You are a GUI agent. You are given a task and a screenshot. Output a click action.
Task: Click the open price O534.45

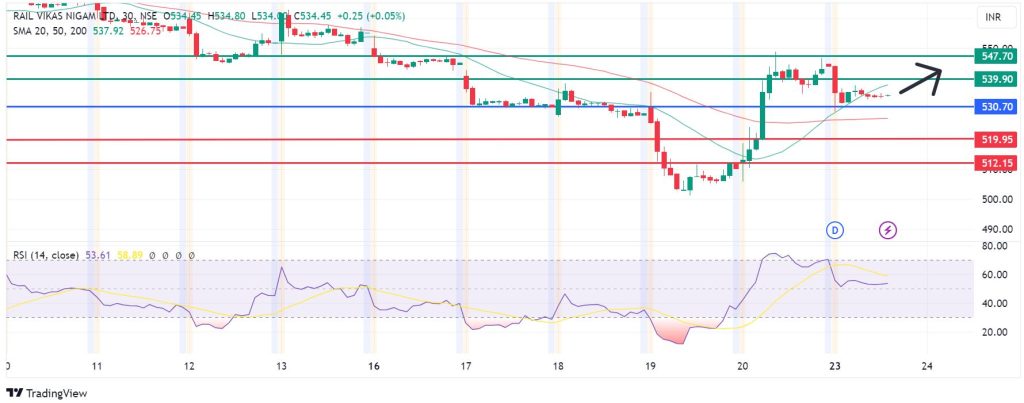coord(182,14)
